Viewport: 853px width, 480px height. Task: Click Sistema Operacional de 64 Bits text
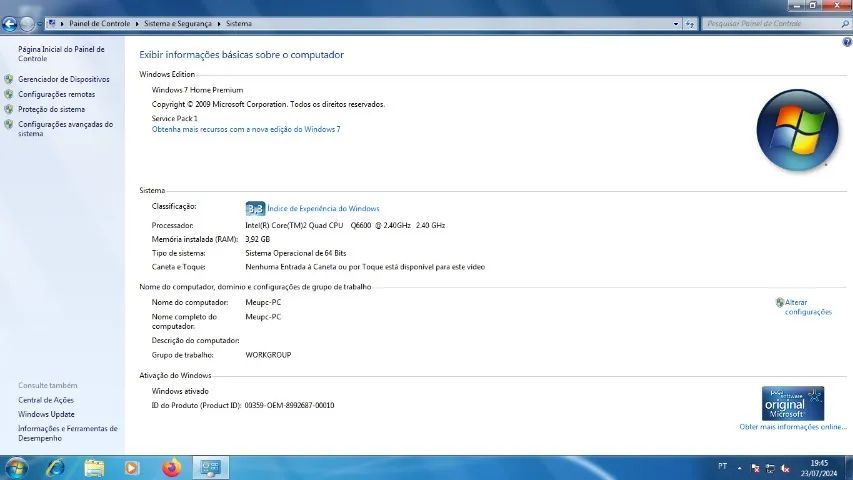[295, 253]
